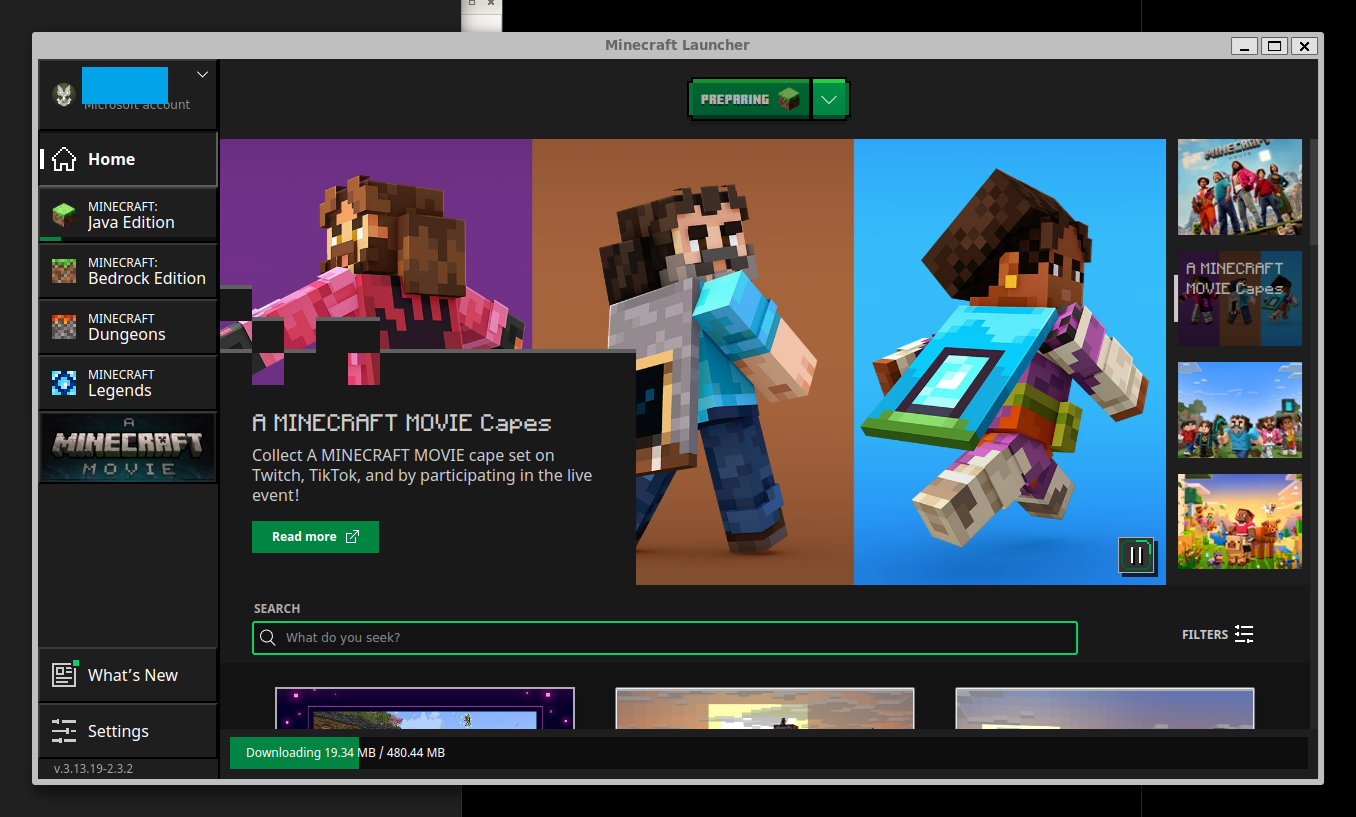Open the What's New section
This screenshot has width=1356, height=817.
(x=128, y=675)
